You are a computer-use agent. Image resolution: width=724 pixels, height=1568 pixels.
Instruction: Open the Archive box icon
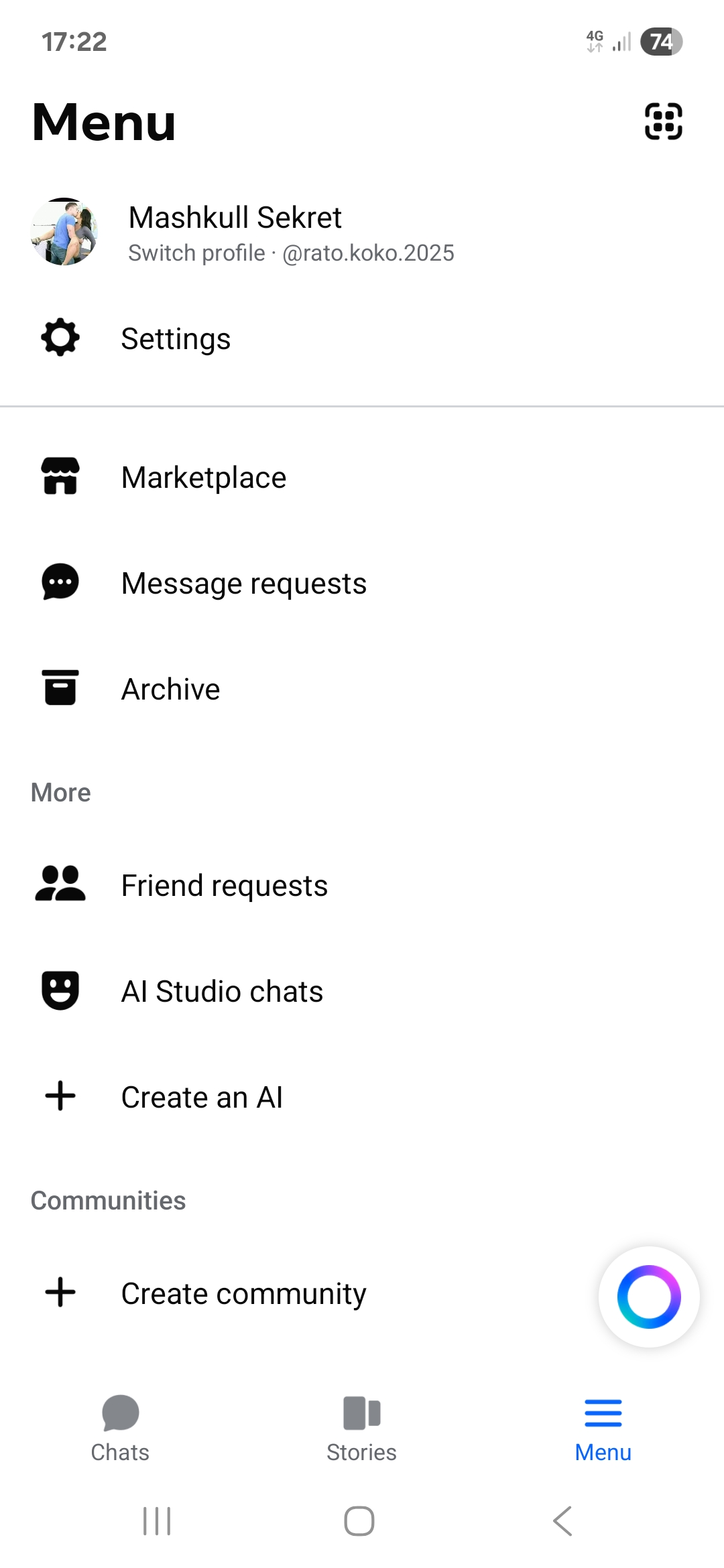[x=60, y=688]
